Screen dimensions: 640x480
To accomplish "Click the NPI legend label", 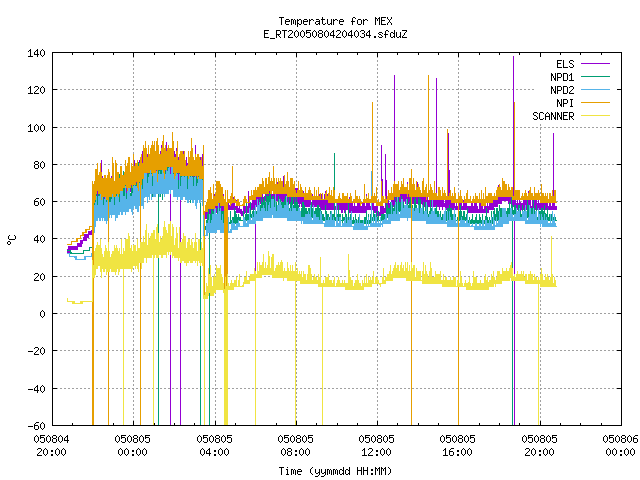I will [x=565, y=103].
